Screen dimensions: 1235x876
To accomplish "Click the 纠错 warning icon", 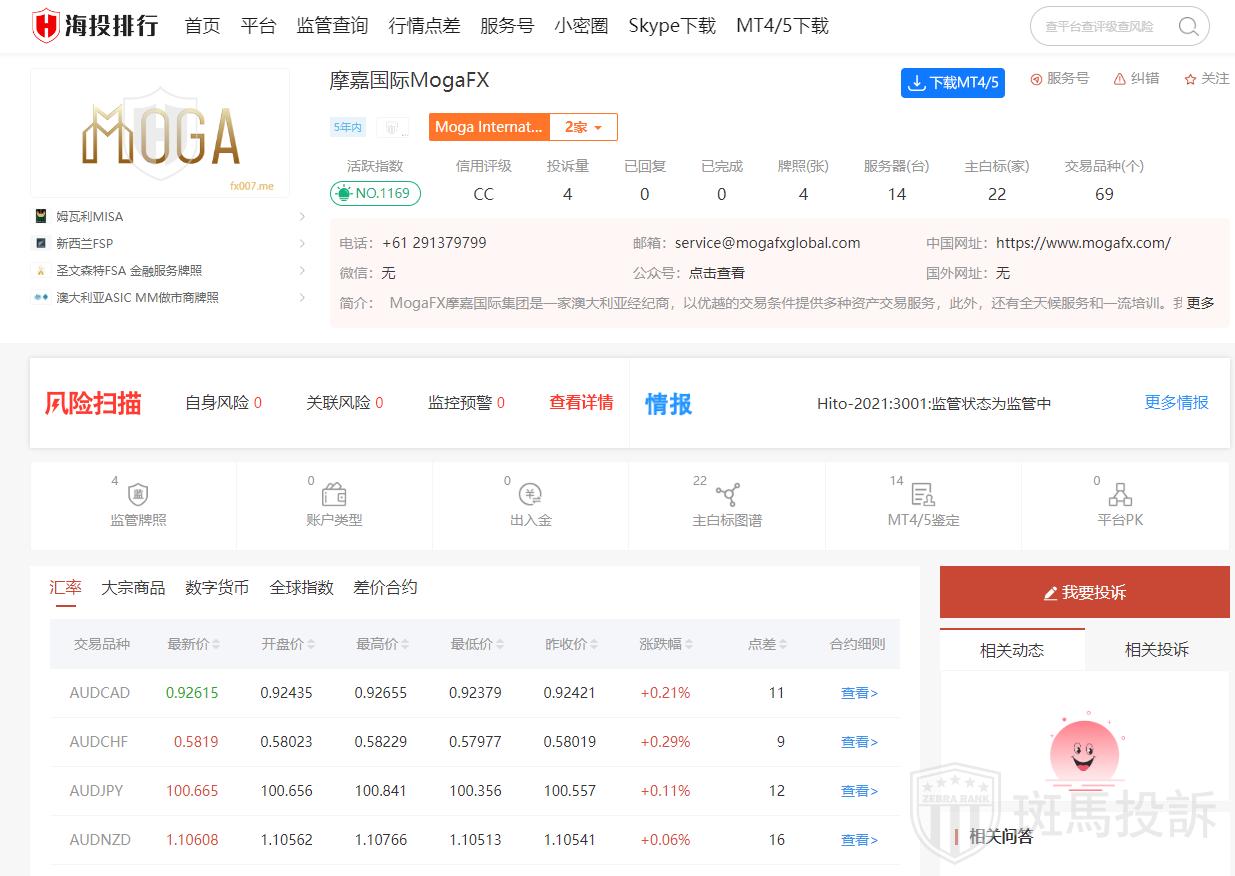I will [1119, 79].
